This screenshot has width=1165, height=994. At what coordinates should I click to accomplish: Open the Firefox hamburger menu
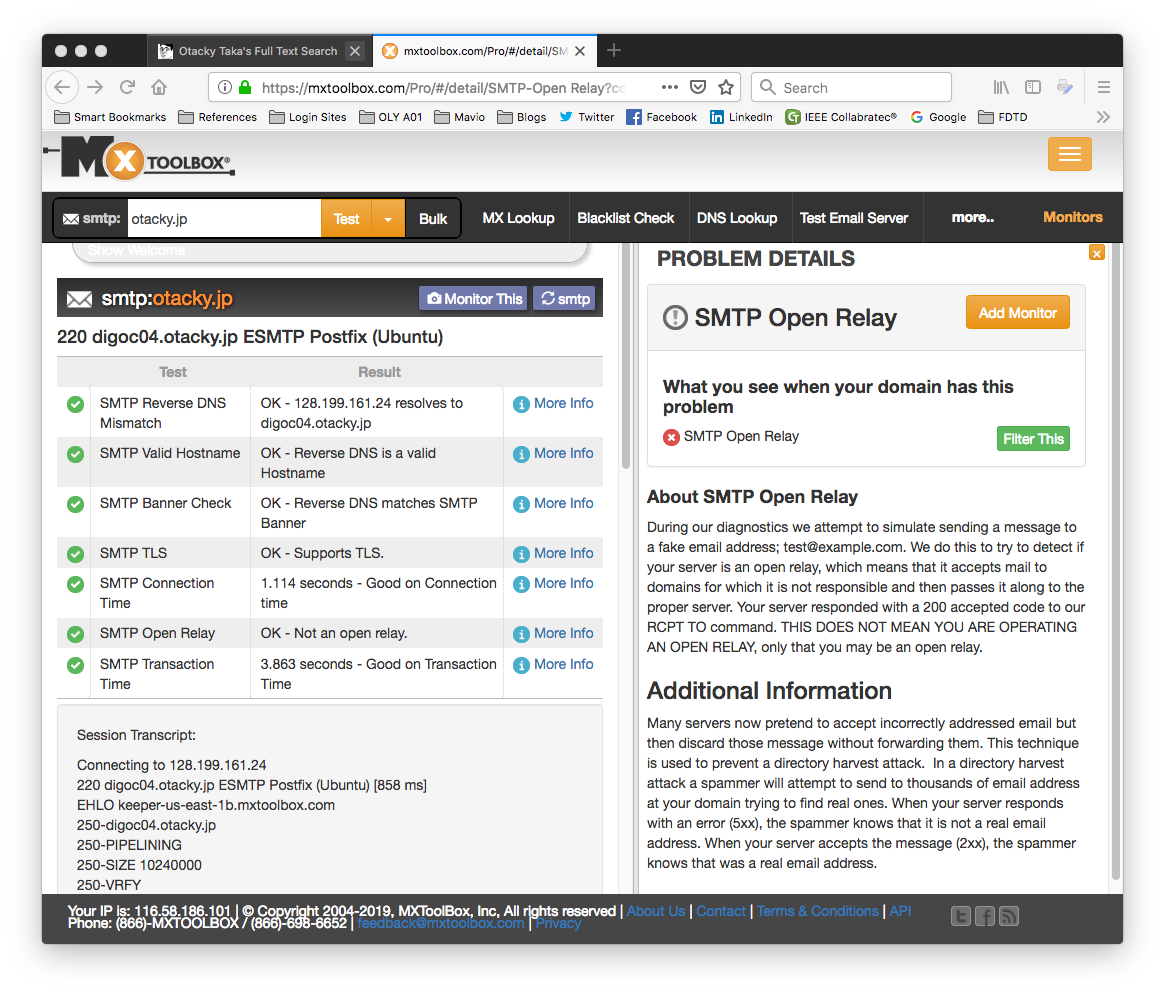click(x=1104, y=88)
